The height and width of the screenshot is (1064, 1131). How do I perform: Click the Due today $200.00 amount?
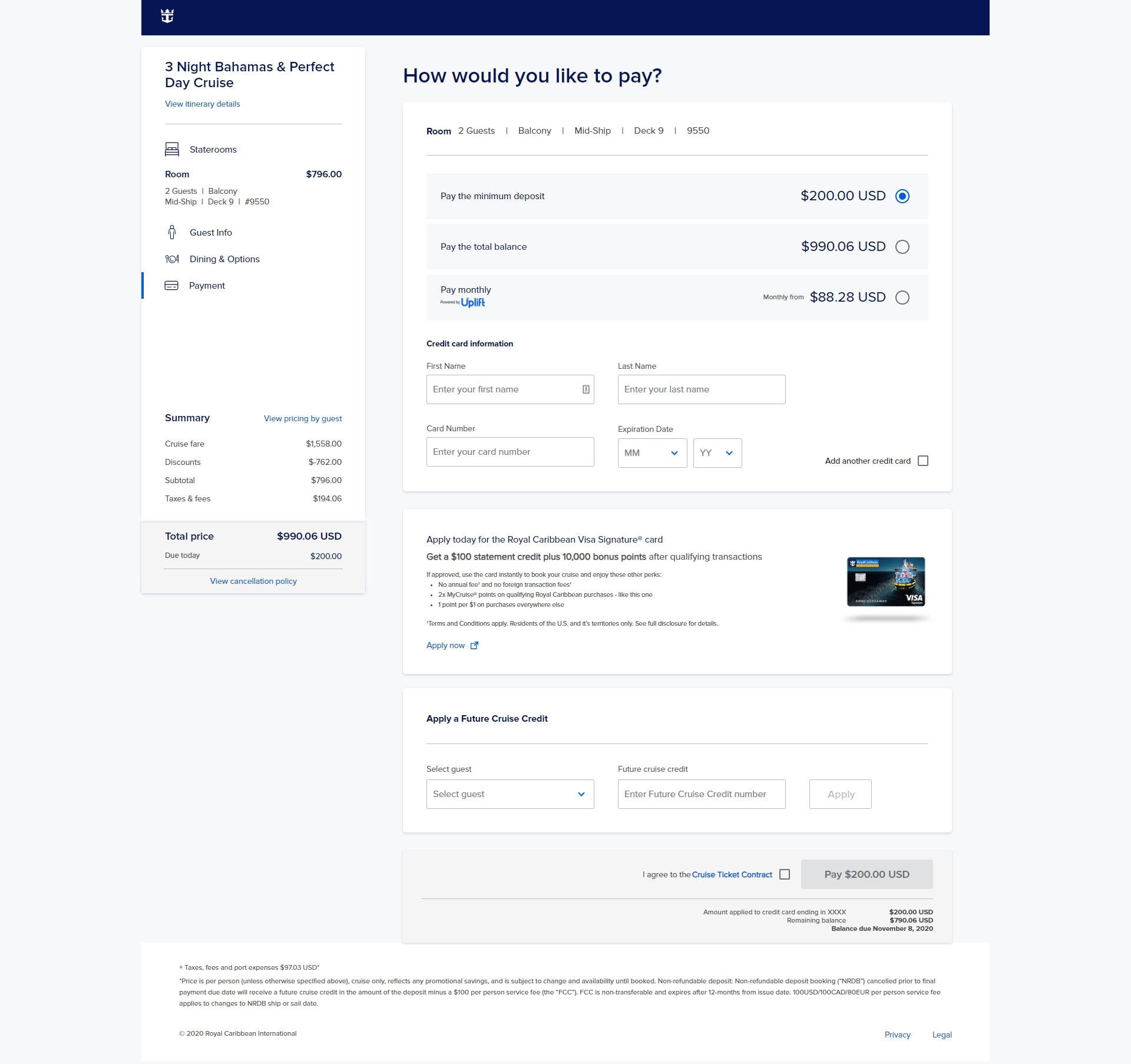[326, 556]
